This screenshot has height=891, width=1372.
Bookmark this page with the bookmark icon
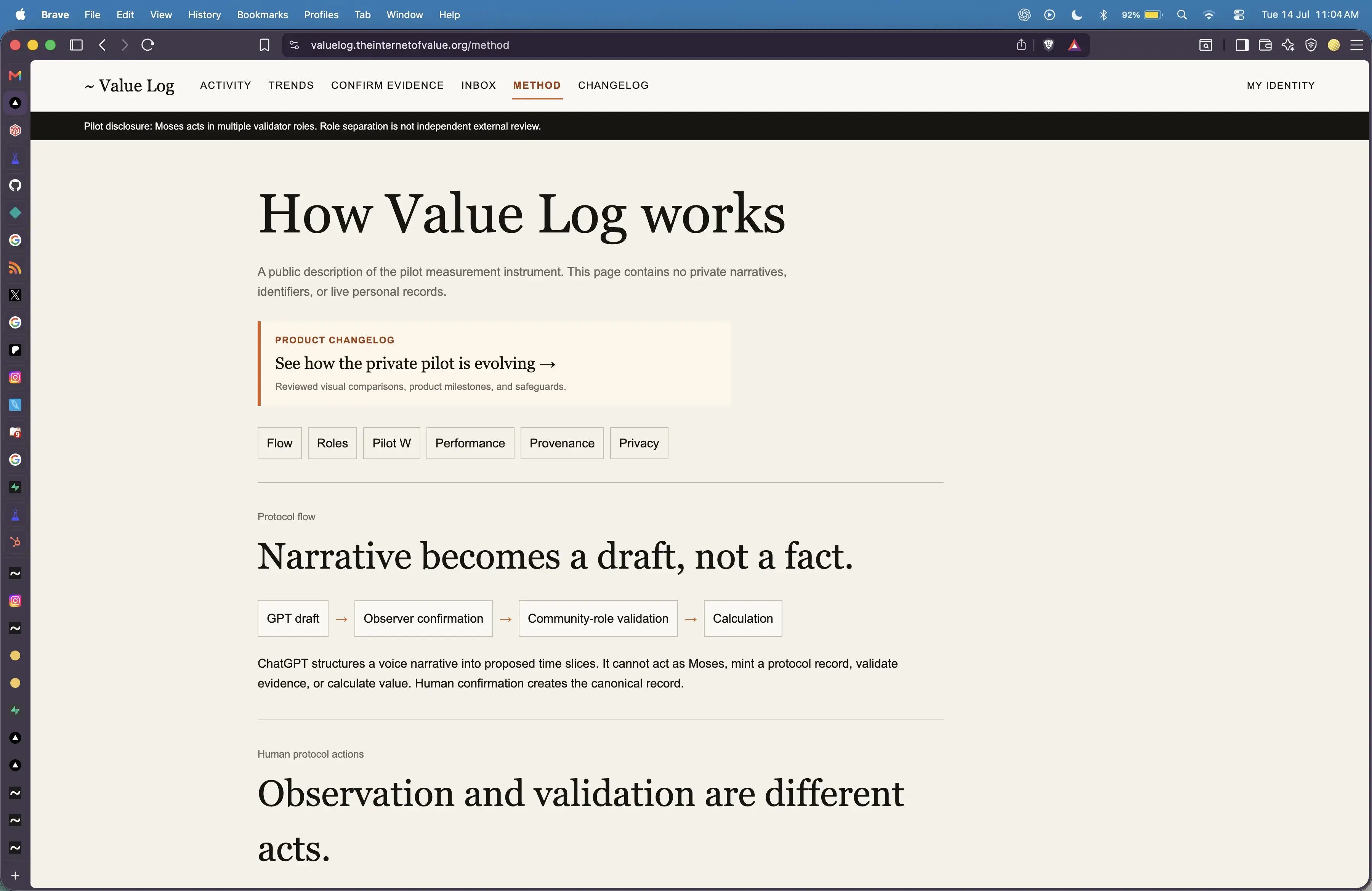[x=264, y=45]
